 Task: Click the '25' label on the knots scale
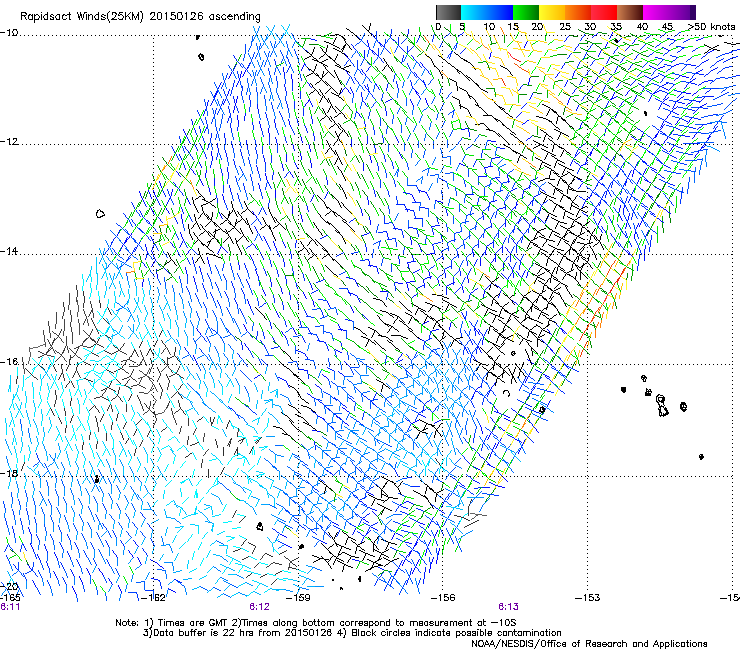[x=565, y=27]
